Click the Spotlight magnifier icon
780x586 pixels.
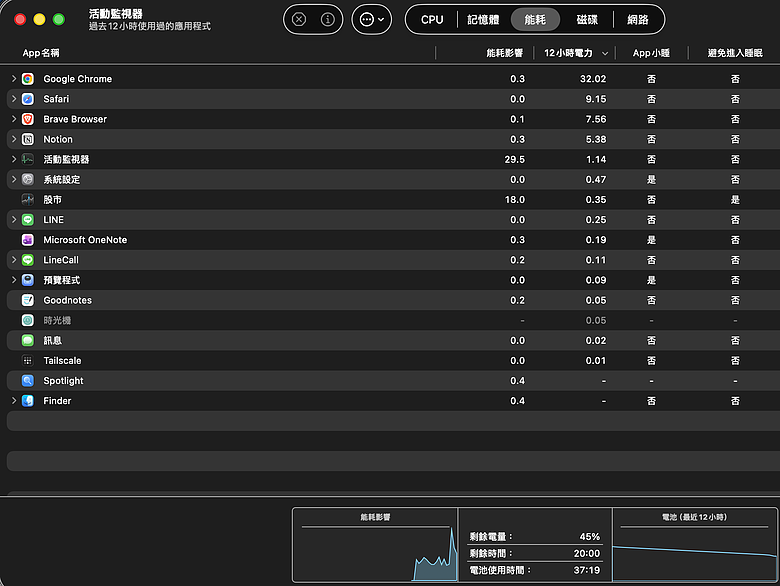[28, 381]
